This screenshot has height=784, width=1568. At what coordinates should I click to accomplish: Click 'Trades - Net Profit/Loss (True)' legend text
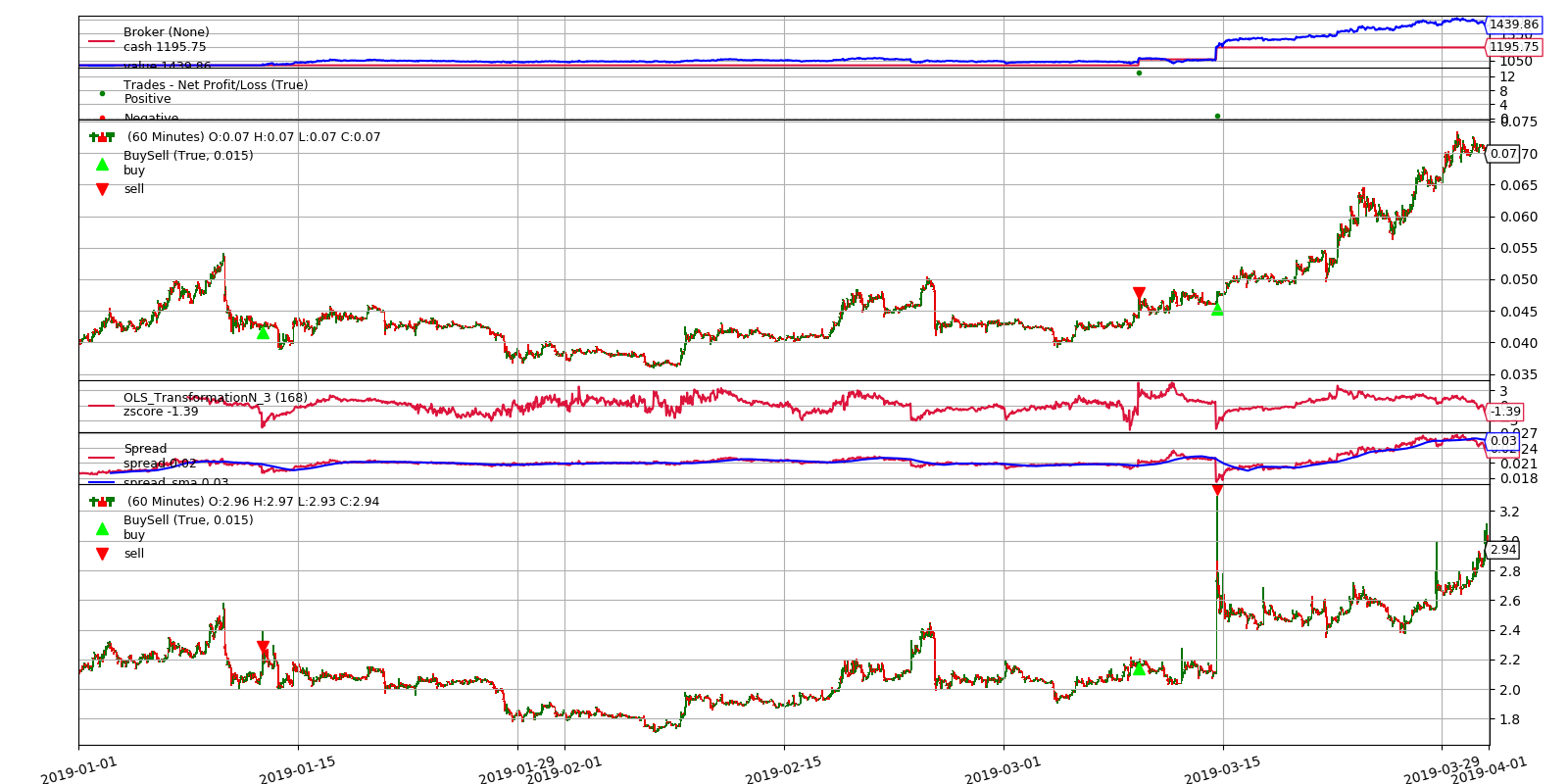tap(216, 85)
